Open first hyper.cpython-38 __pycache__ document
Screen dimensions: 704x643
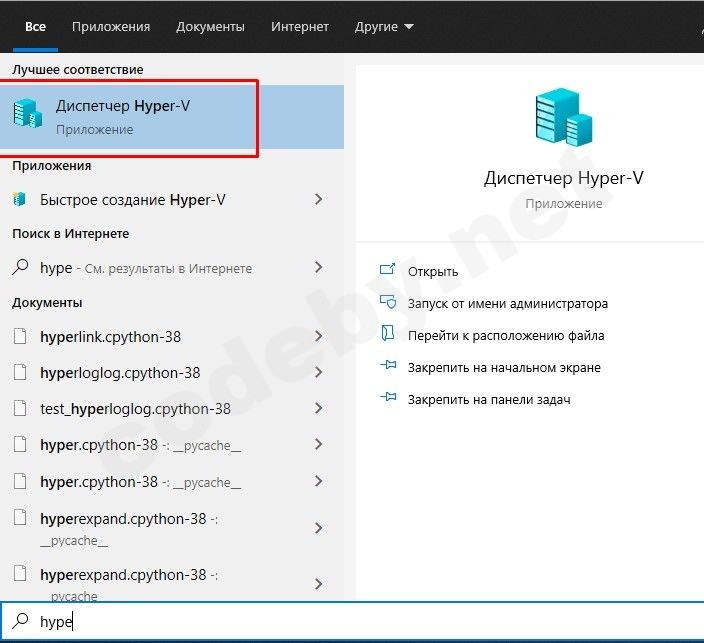pos(141,445)
